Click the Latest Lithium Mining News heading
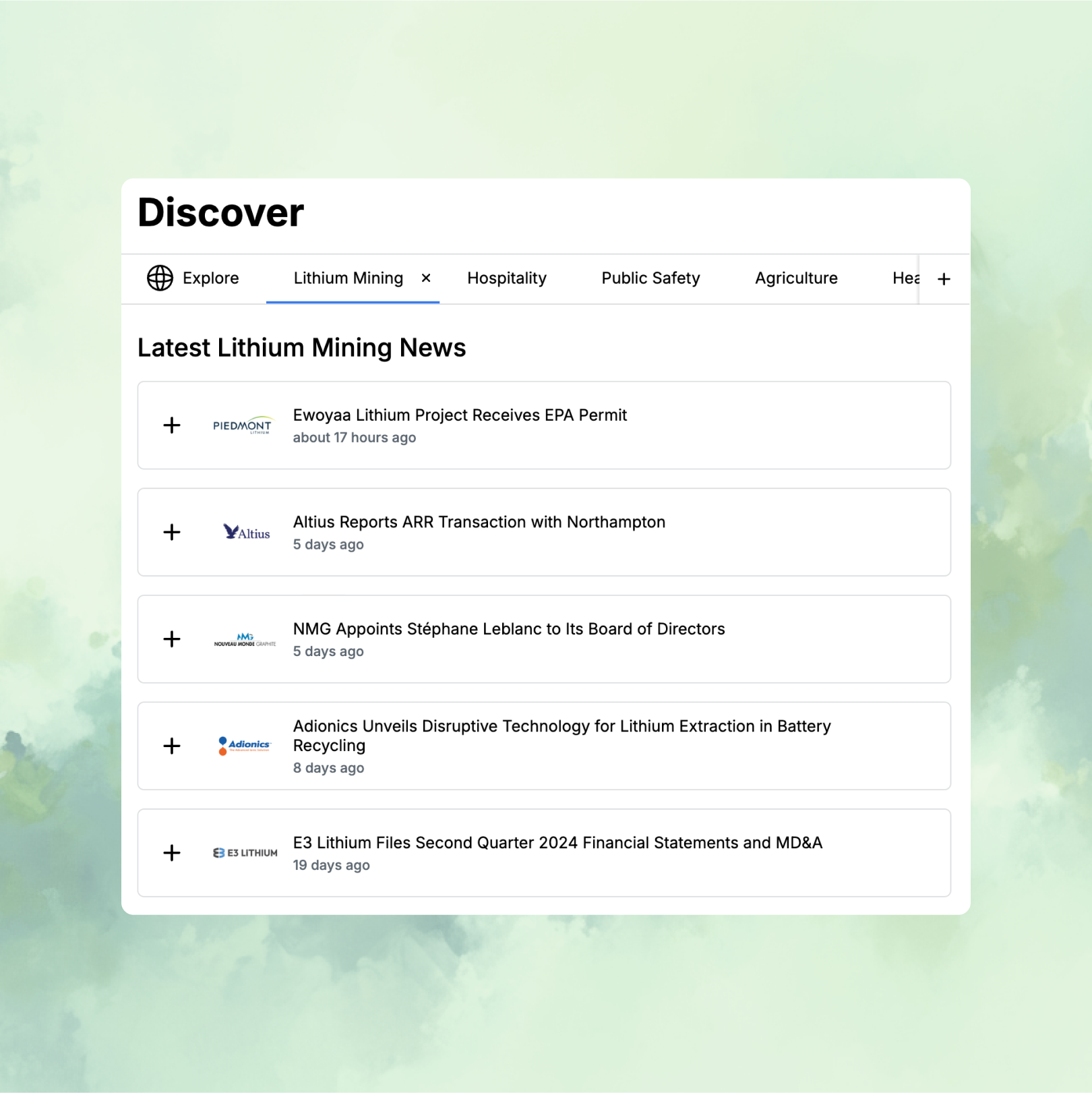The image size is (1092, 1093). (x=301, y=348)
